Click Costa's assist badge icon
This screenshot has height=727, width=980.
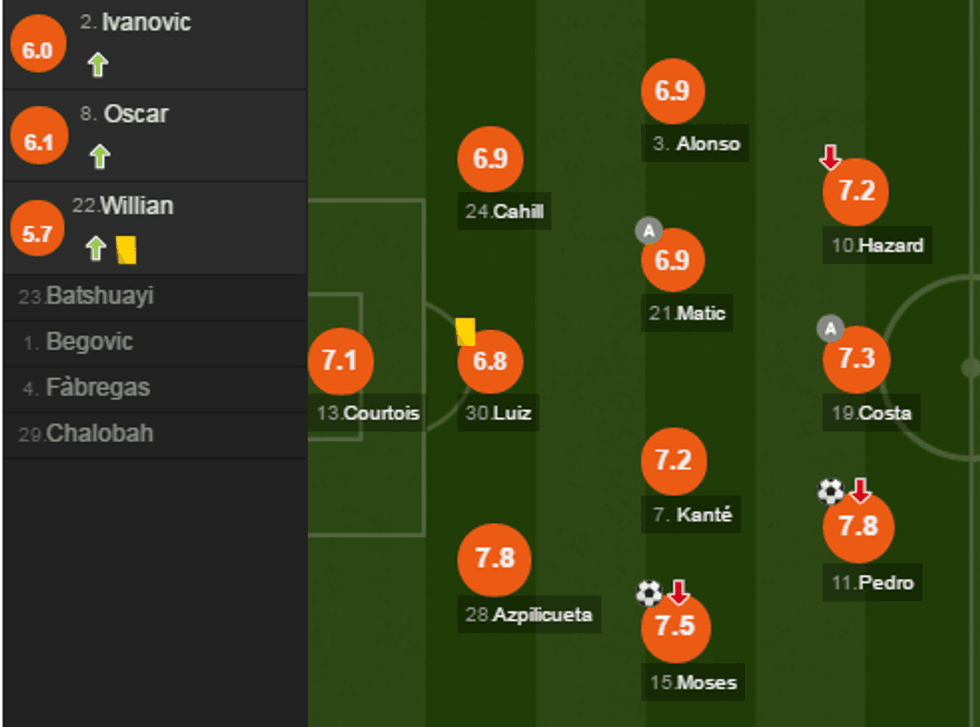pyautogui.click(x=830, y=328)
